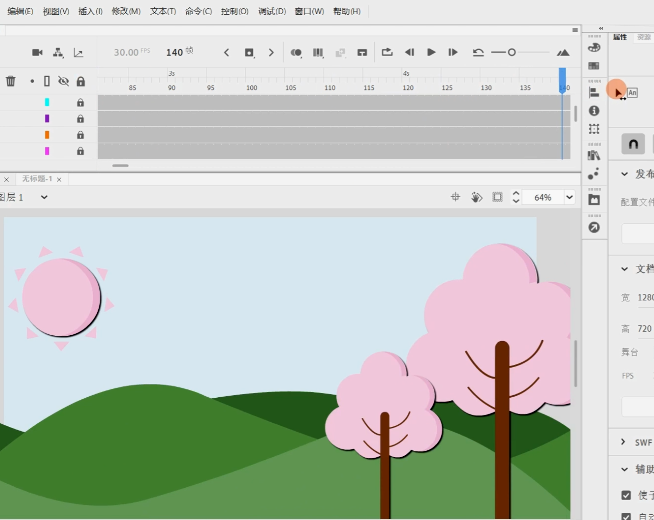The width and height of the screenshot is (654, 520).
Task: Open the Info panel icon
Action: [594, 111]
